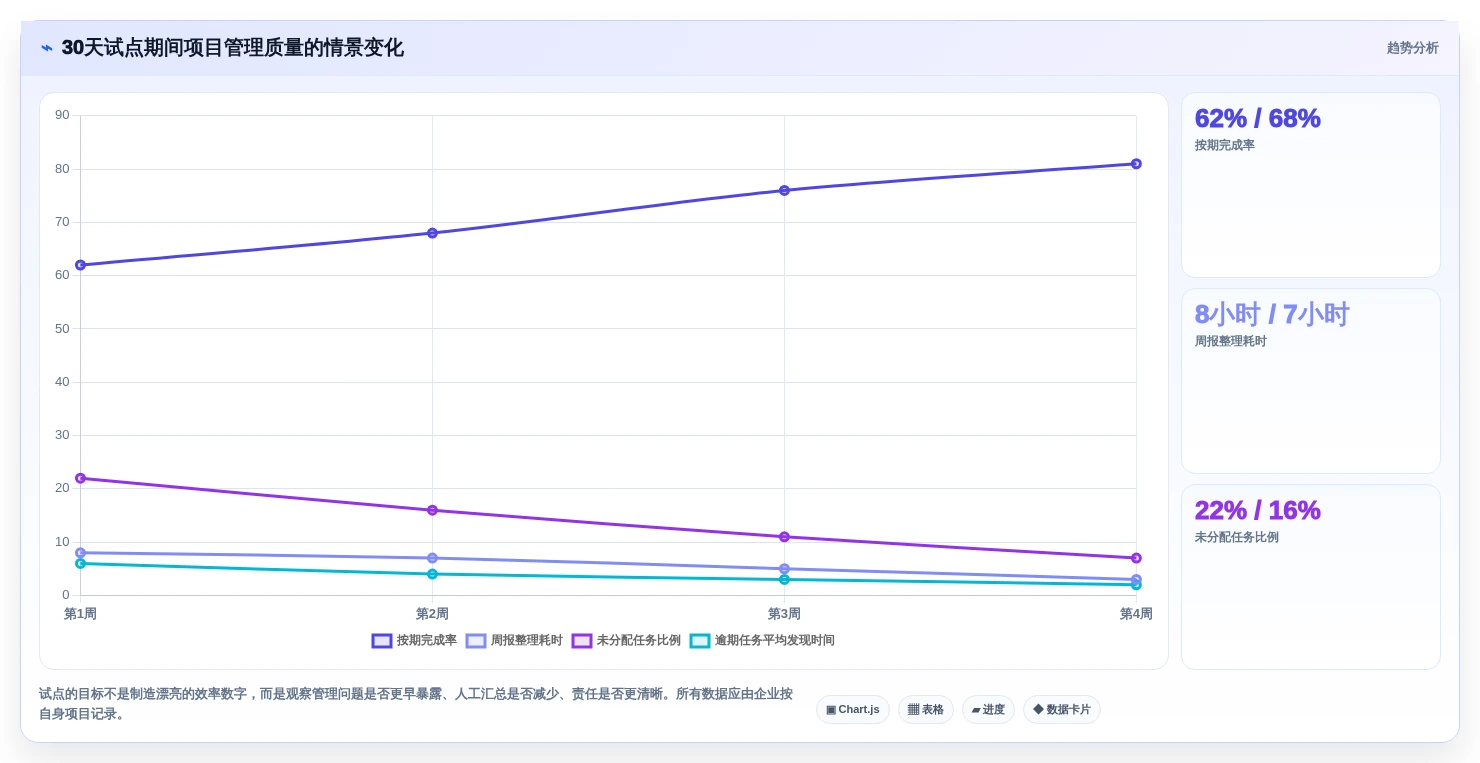
Task: Click the footnote text starting 试点的目标
Action: 416,704
